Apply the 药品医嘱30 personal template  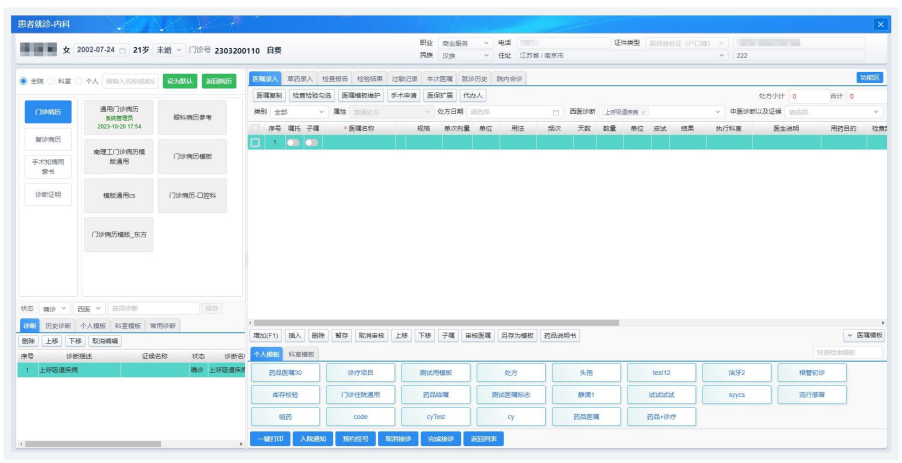pos(285,373)
